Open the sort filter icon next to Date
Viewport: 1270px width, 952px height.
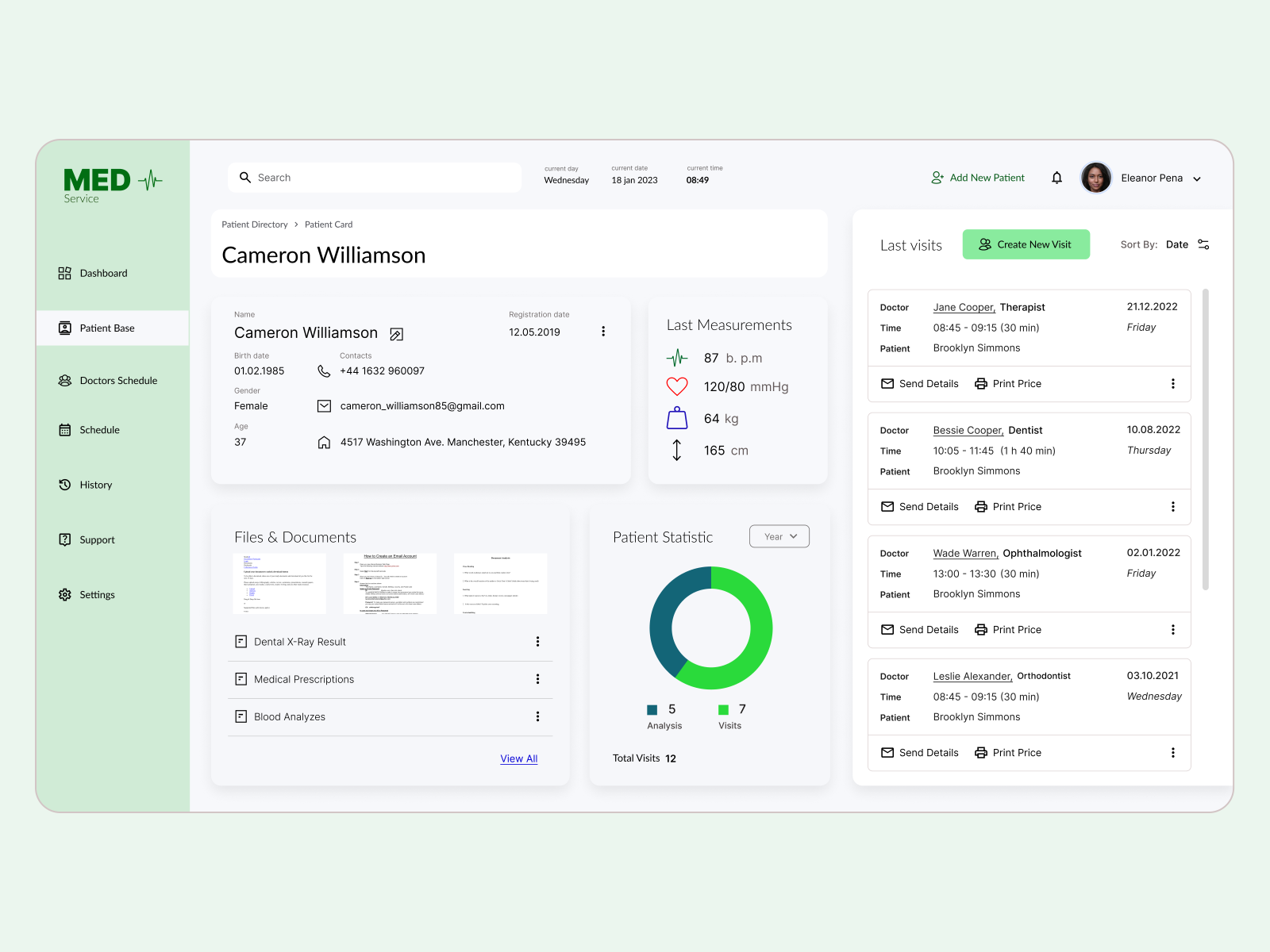(1203, 244)
